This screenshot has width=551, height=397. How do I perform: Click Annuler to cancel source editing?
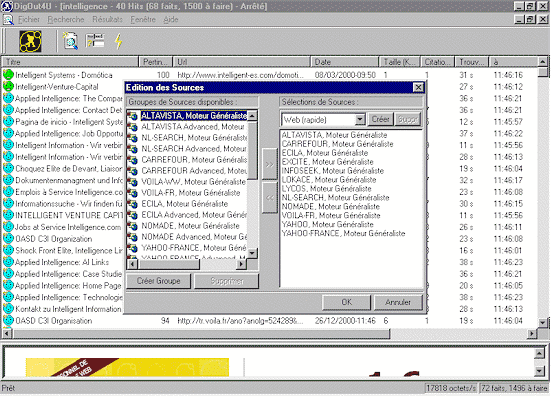pos(398,302)
